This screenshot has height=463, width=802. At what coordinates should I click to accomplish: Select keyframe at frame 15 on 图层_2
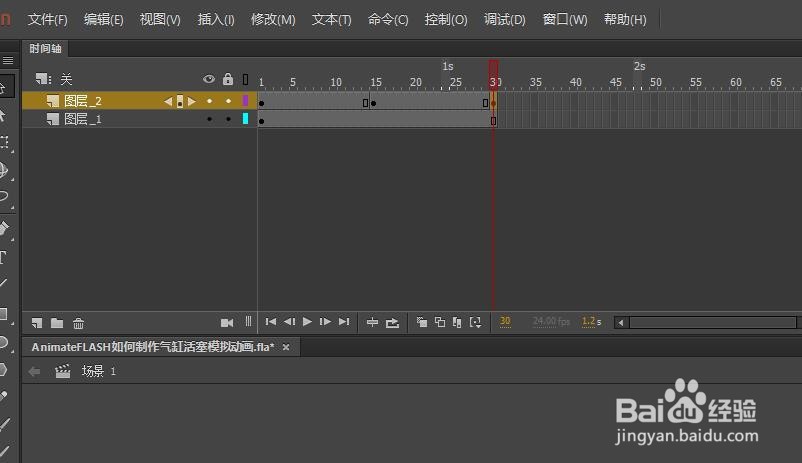click(373, 103)
